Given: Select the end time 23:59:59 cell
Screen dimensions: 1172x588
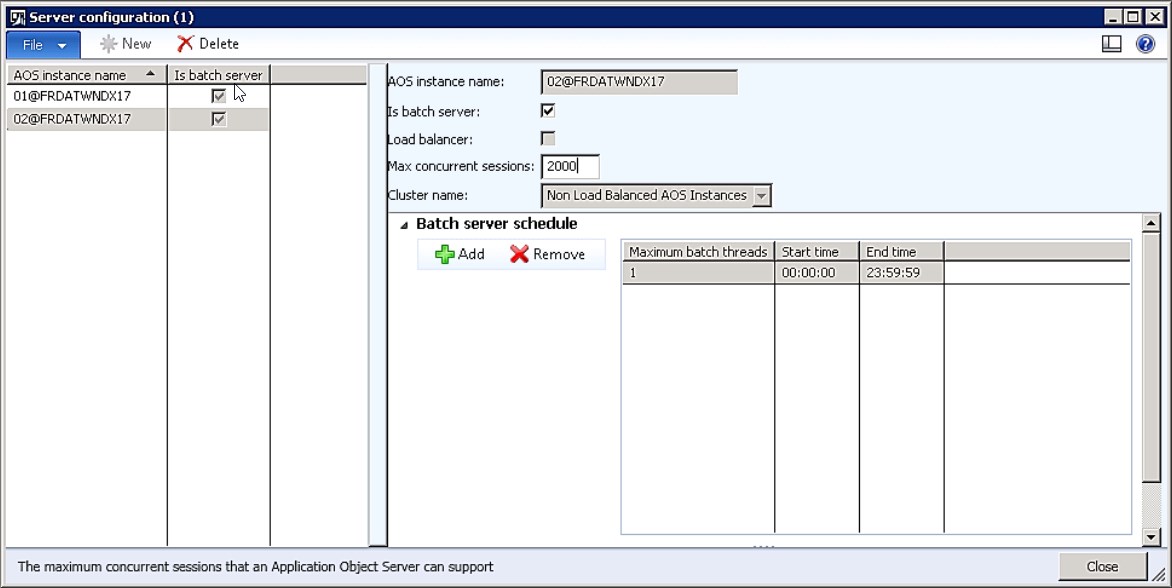Looking at the screenshot, I should point(901,273).
